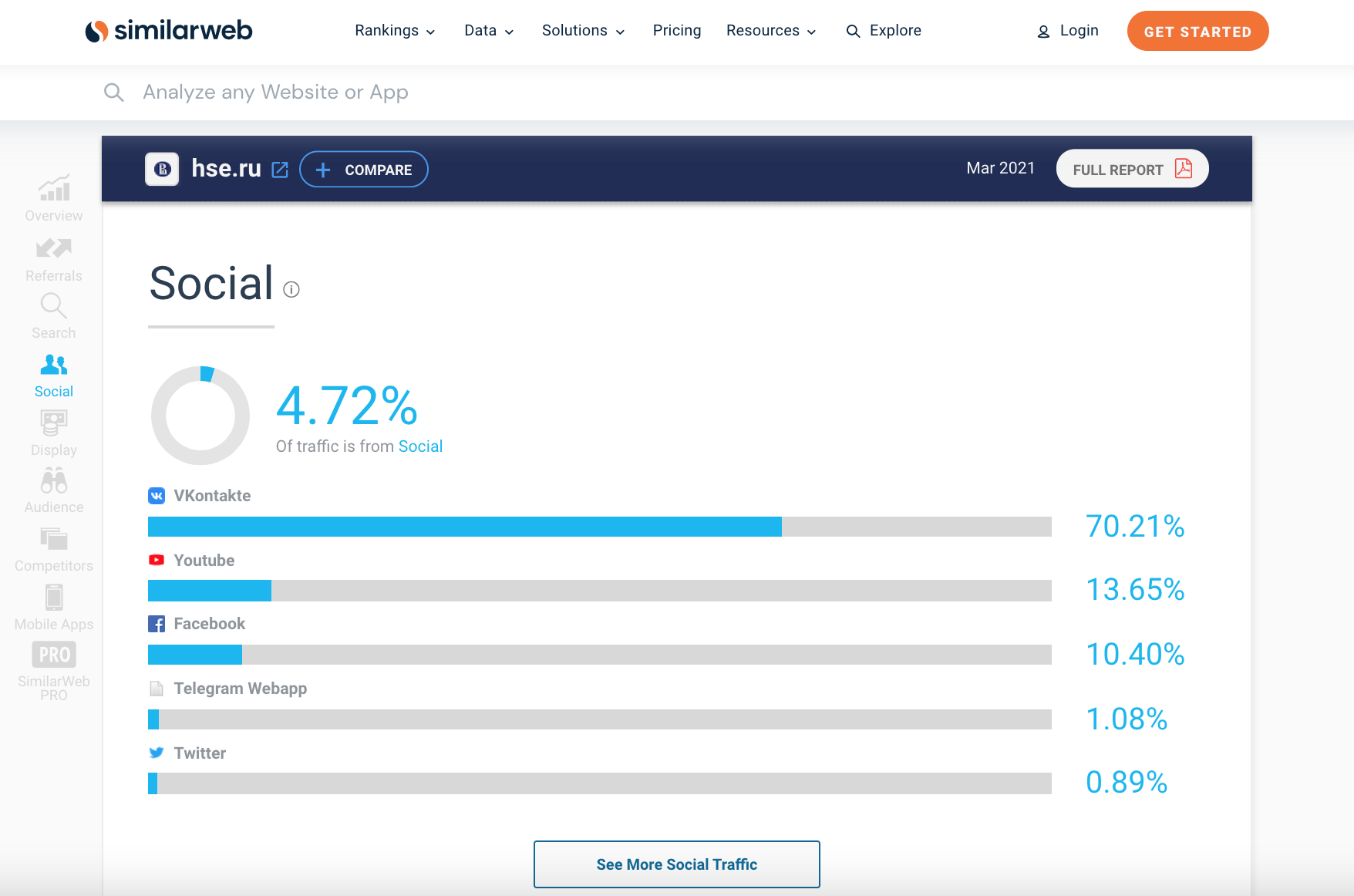Click the Twitter traffic bar

[x=600, y=783]
